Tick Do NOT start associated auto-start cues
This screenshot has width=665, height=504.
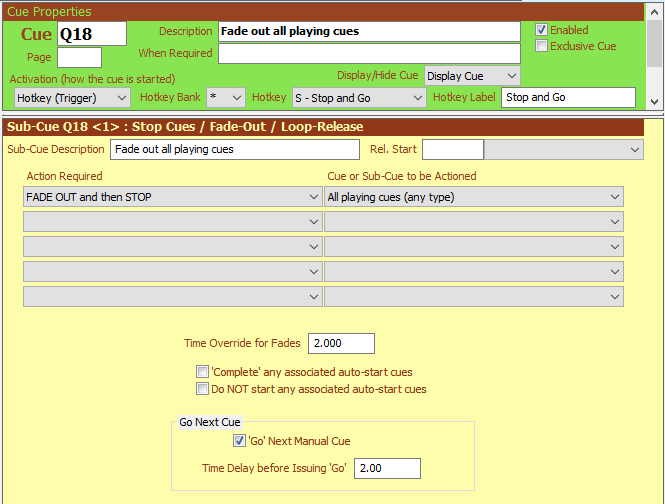(203, 389)
